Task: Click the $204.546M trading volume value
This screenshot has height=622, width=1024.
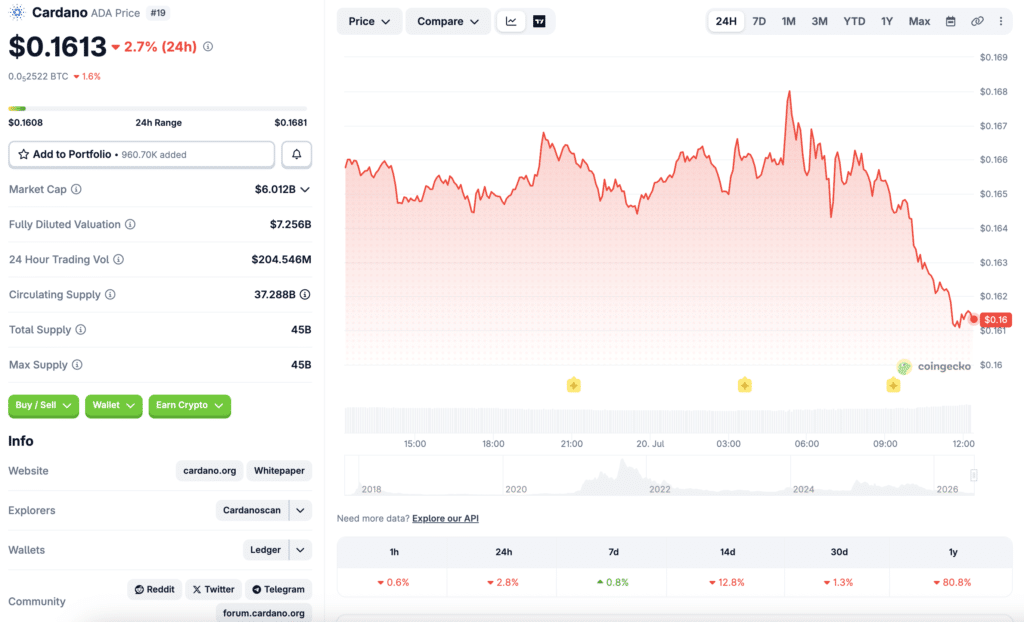Action: [281, 259]
